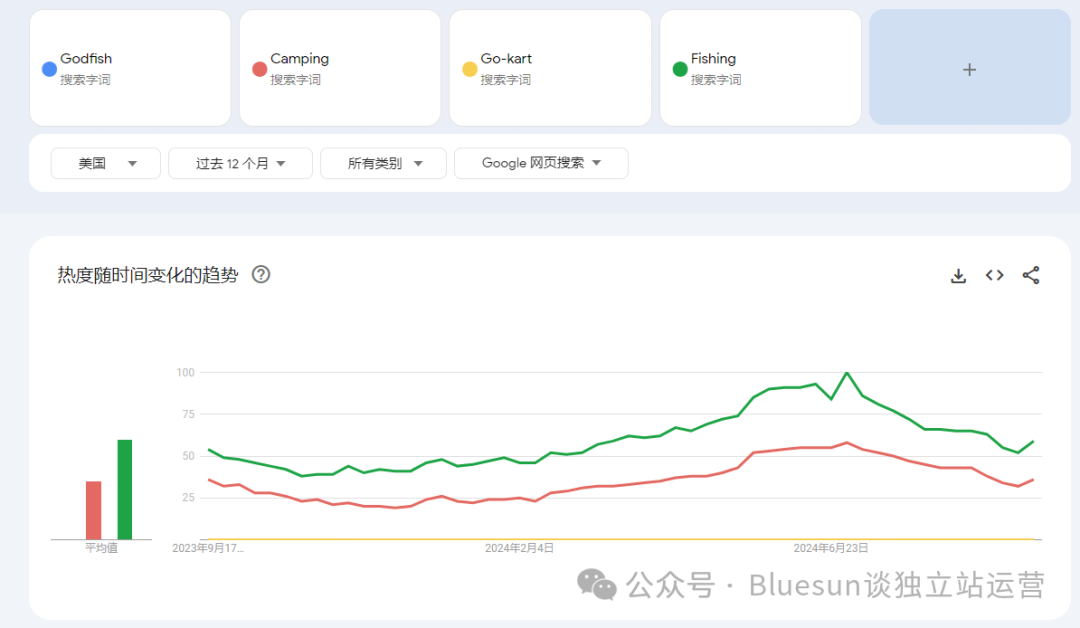Share the interest over time chart
The height and width of the screenshot is (628, 1080).
pos(1031,275)
